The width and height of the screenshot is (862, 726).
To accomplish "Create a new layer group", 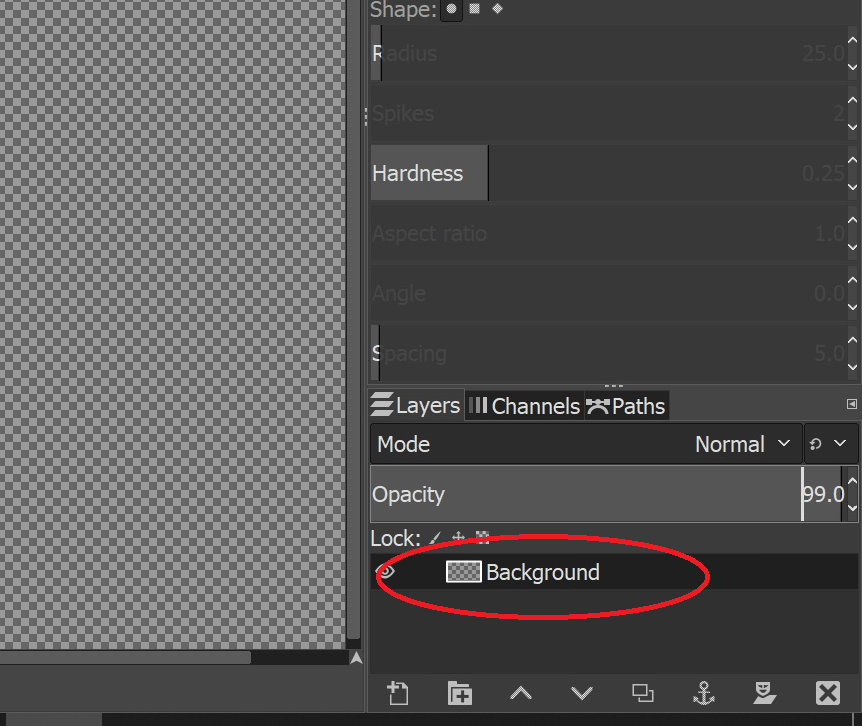I will click(x=459, y=693).
